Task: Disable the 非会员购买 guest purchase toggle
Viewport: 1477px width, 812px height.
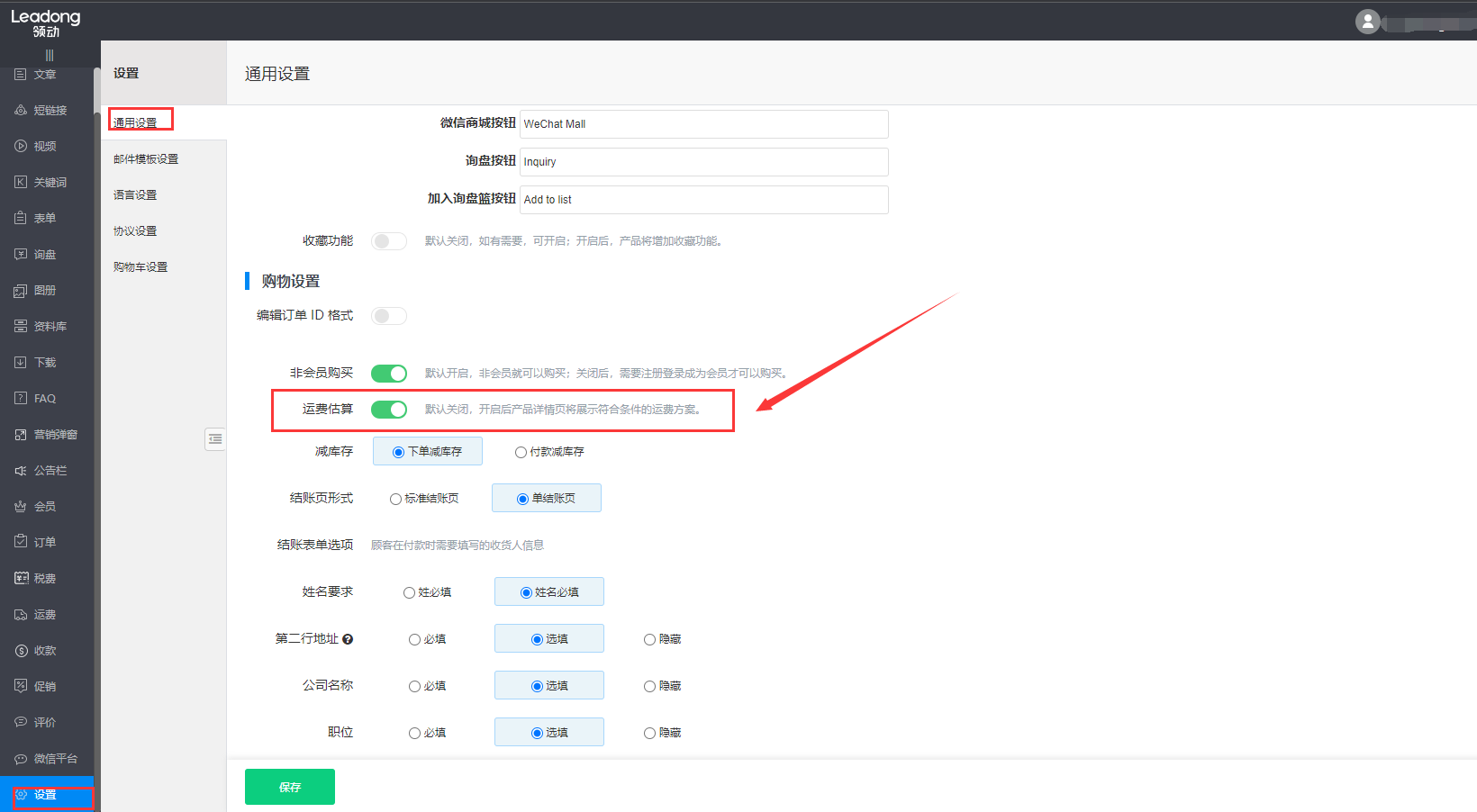Action: click(389, 374)
